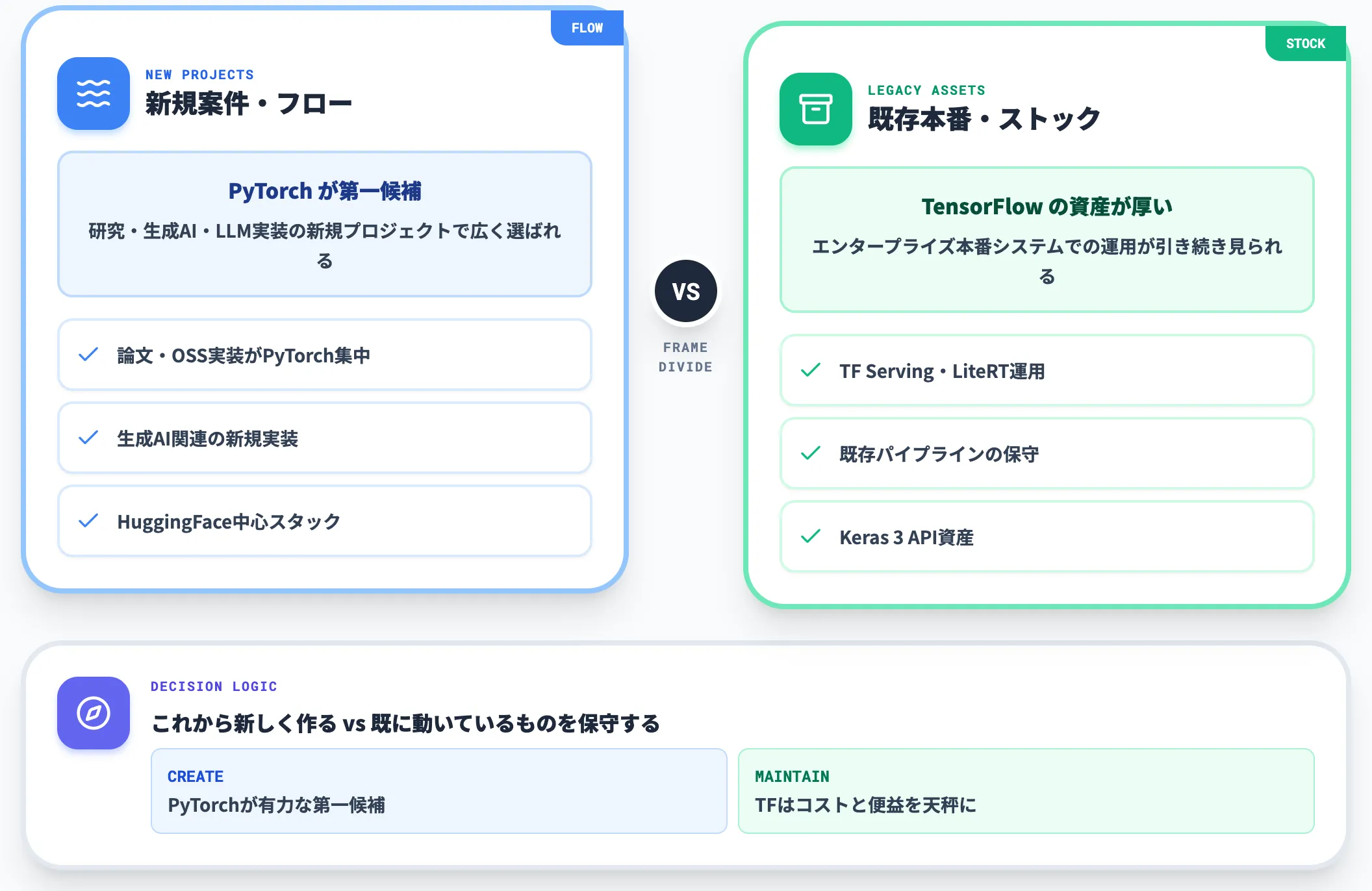
Task: Click the CREATE decision card
Action: [439, 791]
